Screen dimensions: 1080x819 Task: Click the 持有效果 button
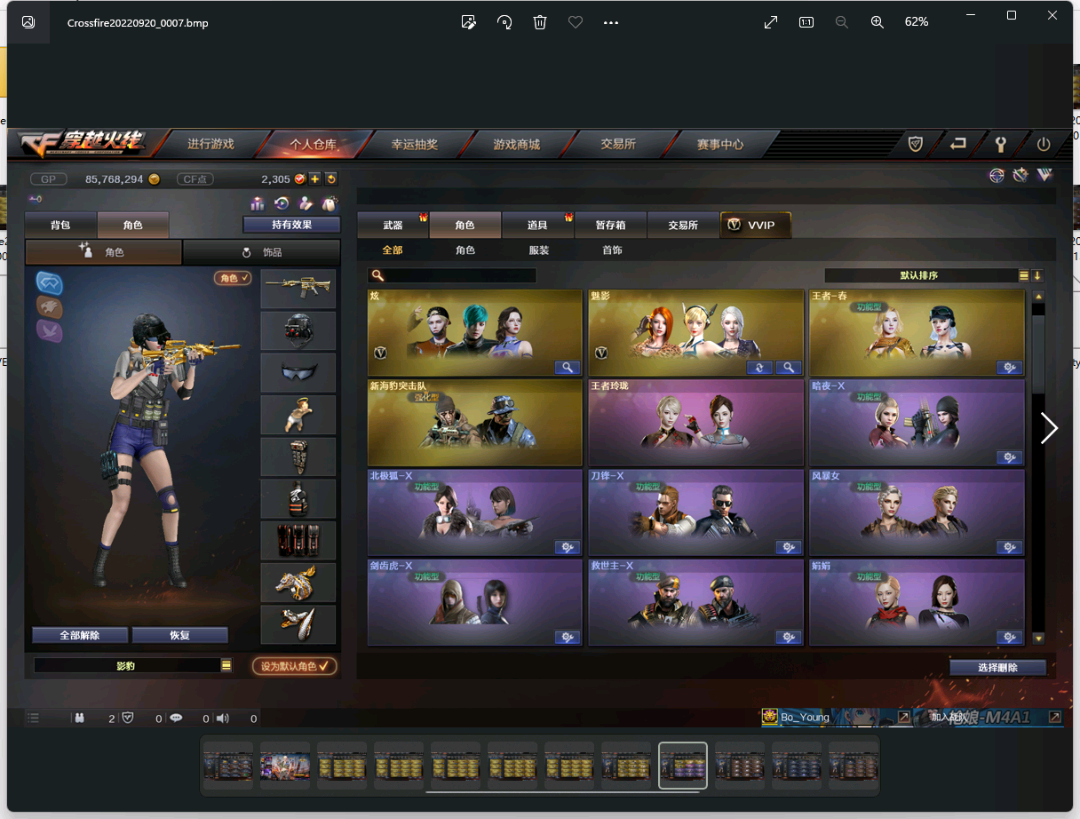coord(292,225)
